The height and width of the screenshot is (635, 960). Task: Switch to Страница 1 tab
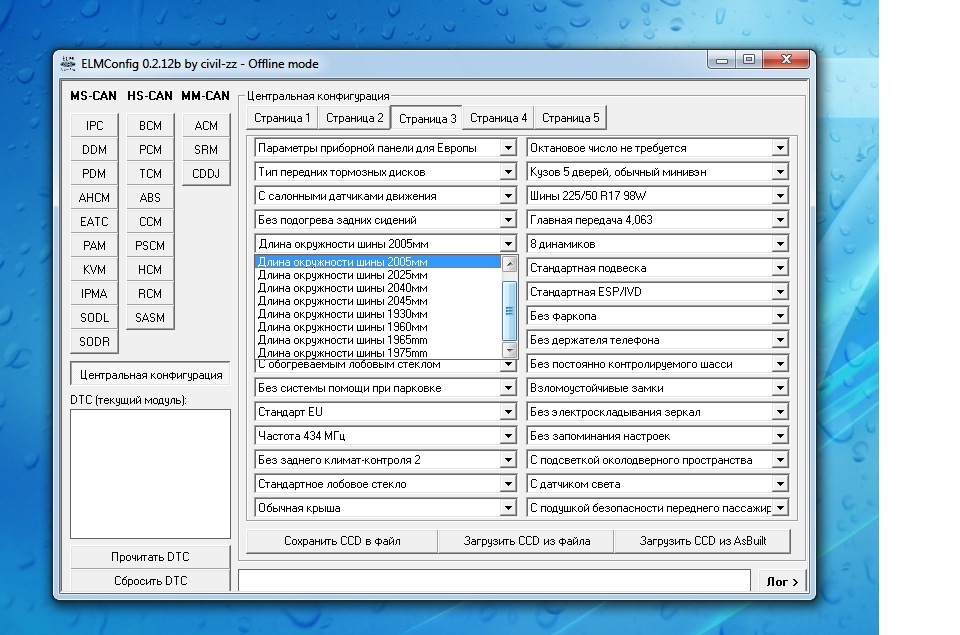click(282, 118)
